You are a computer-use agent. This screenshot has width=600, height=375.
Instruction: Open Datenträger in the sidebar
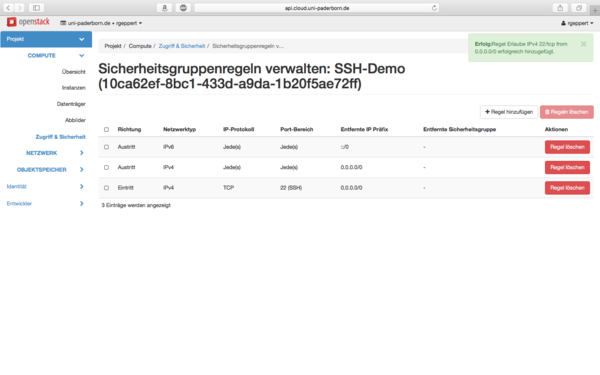(71, 104)
